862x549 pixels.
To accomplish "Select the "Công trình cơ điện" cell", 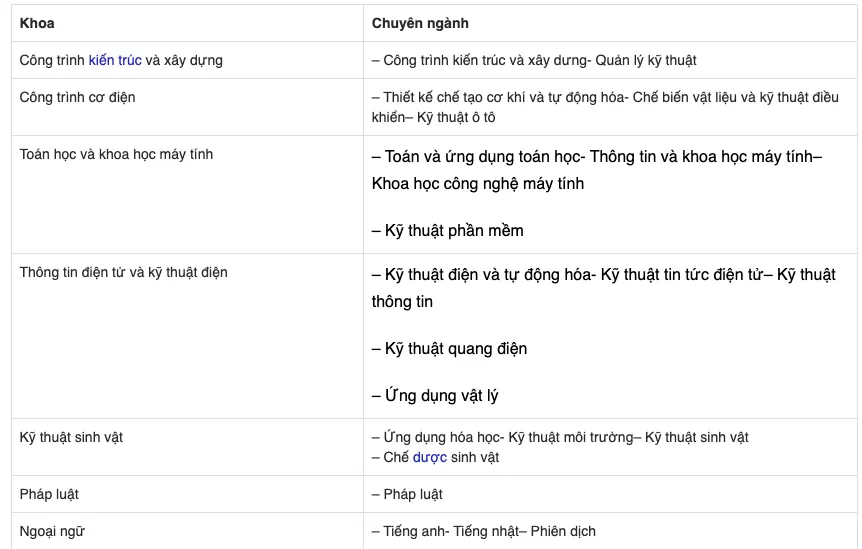I will [x=77, y=97].
